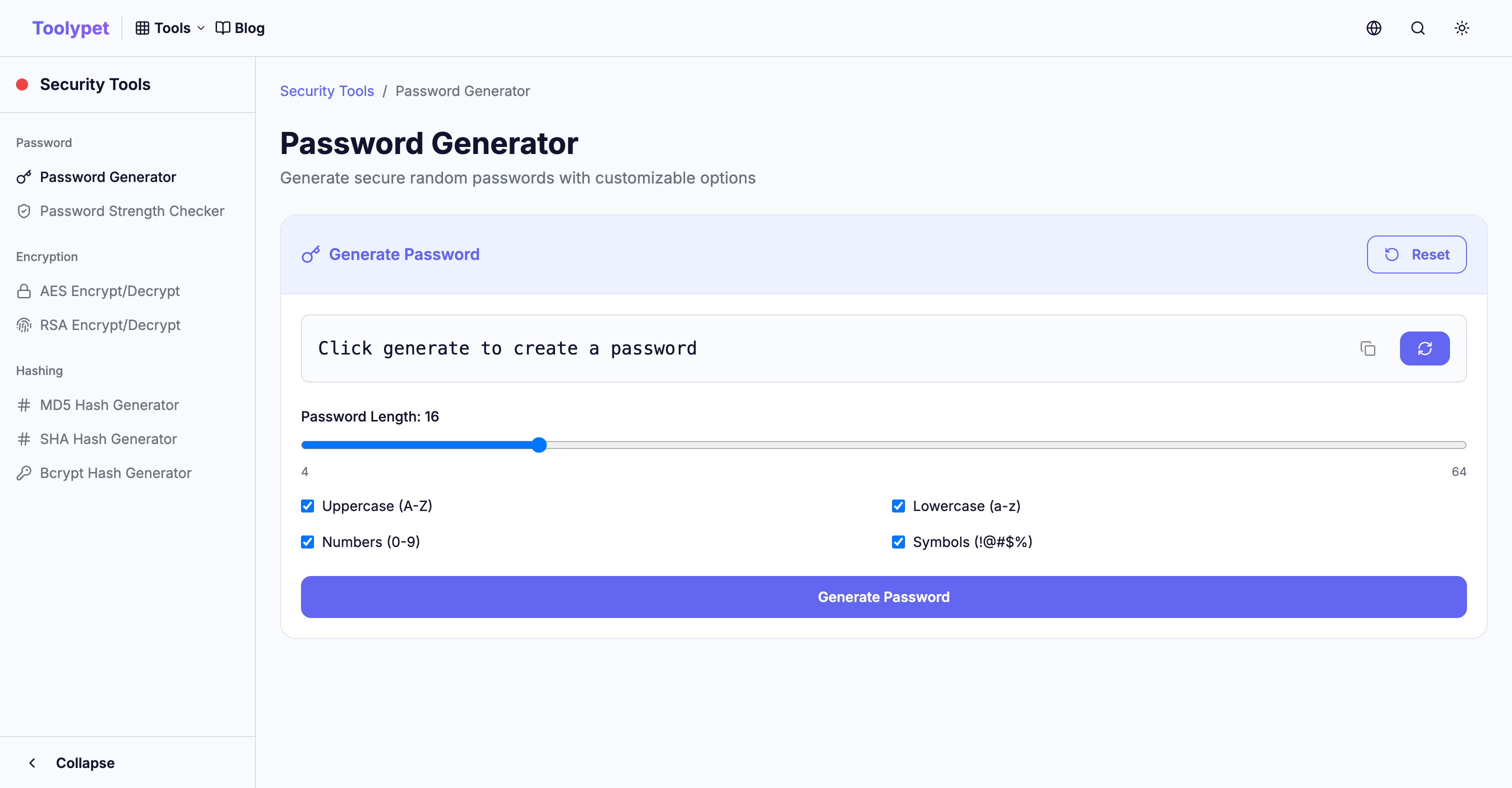Image resolution: width=1512 pixels, height=788 pixels.
Task: Click the shield icon beside Password Strength Checker
Action: click(24, 211)
